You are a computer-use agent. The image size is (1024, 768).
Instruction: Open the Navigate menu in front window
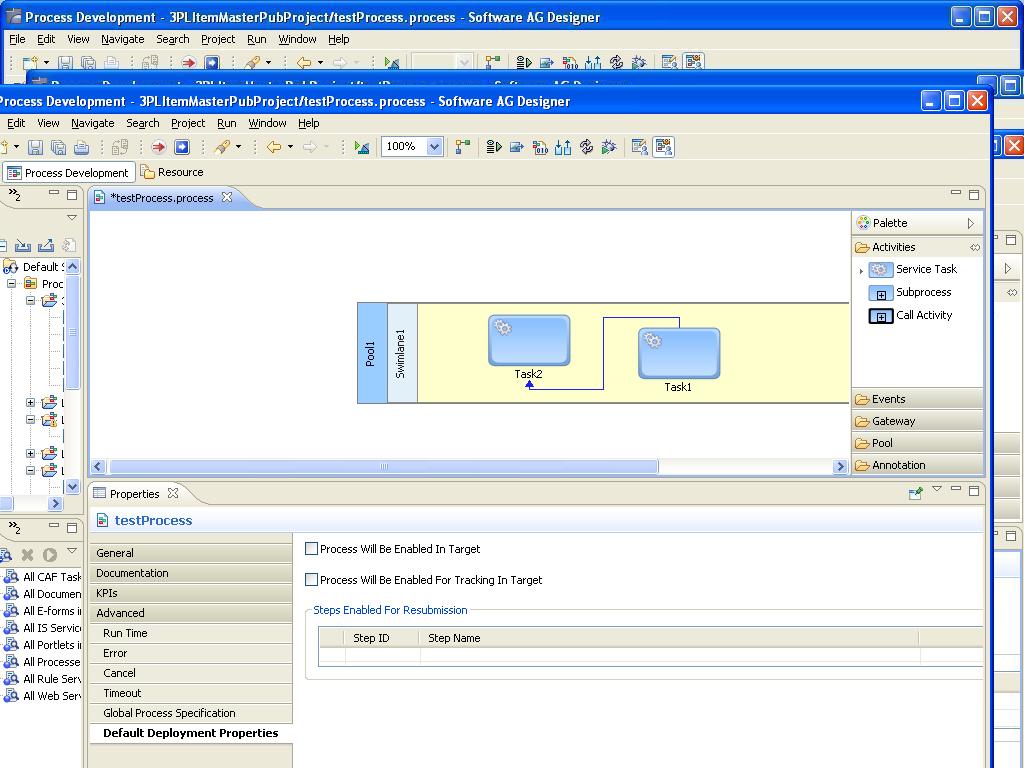93,123
